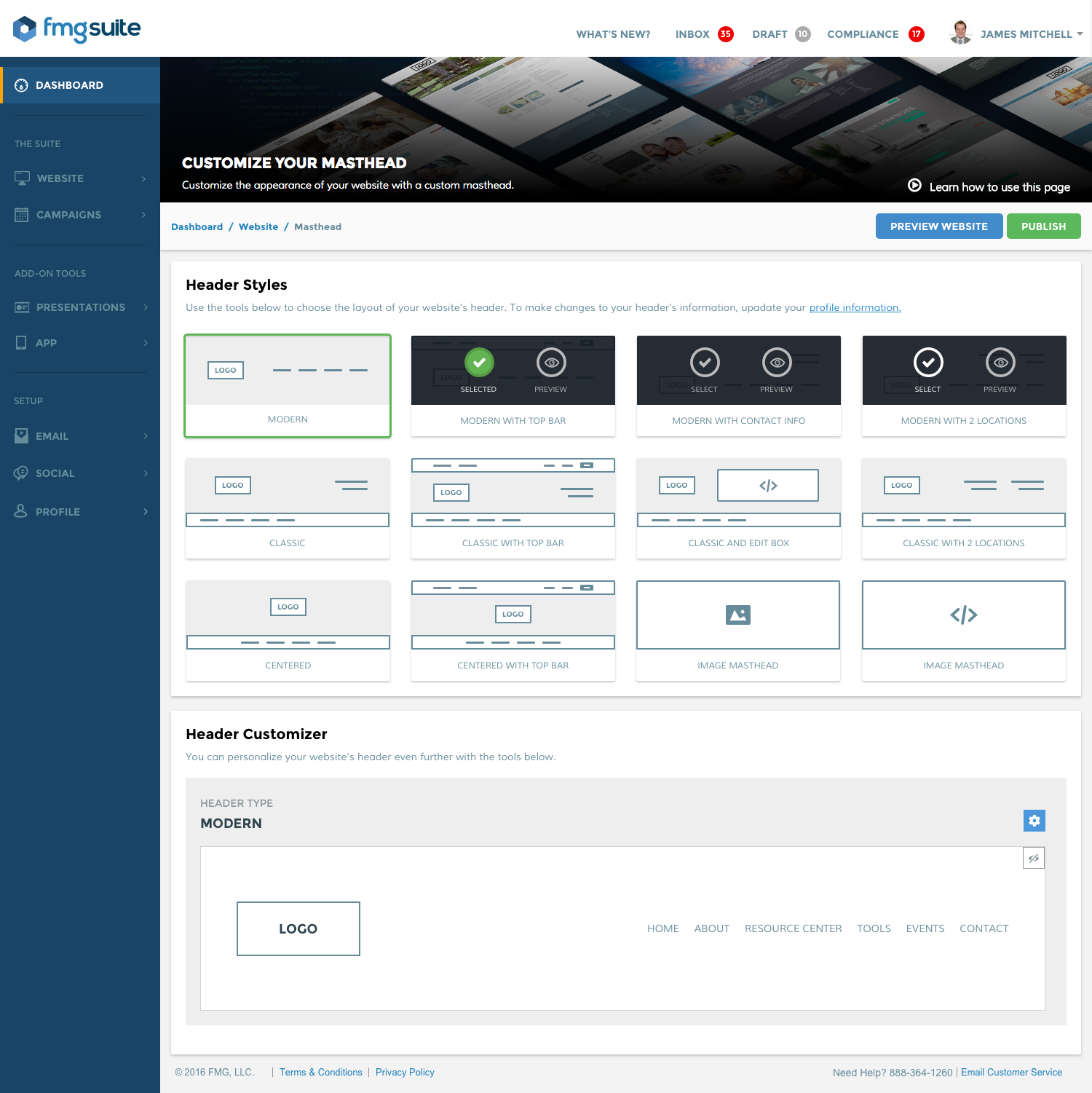Click the fmgsuite logo
The image size is (1092, 1093).
77,29
